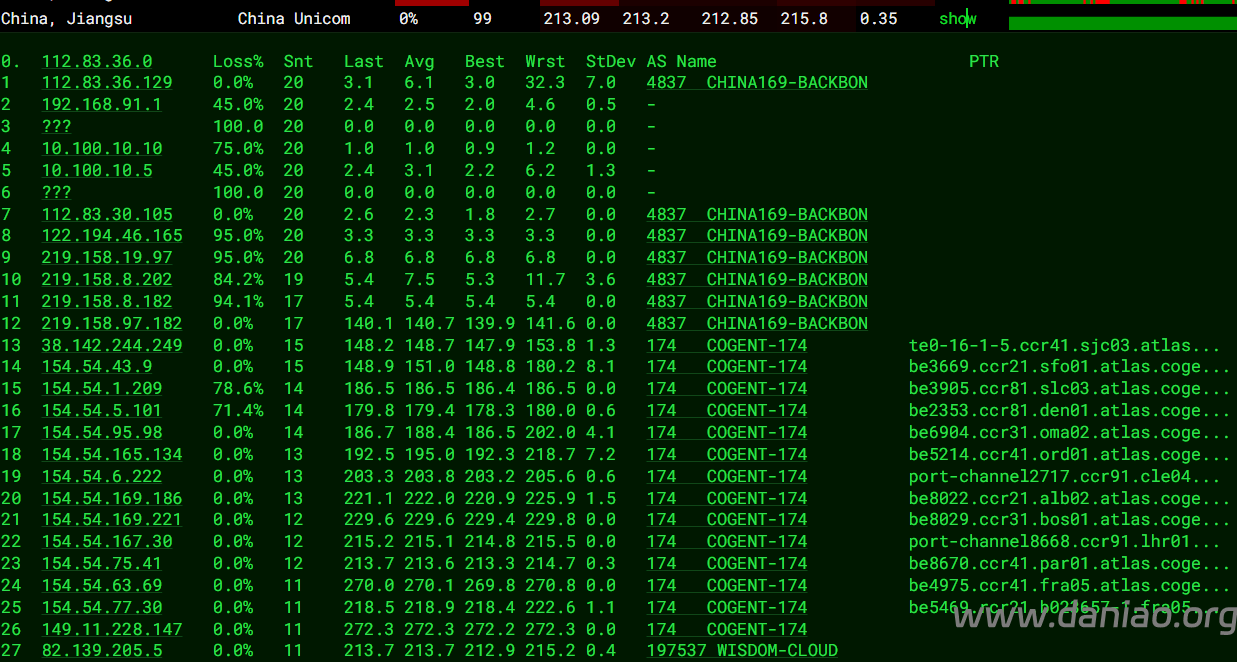Viewport: 1237px width, 662px height.
Task: Select the 10.100.10.10 IP link
Action: click(101, 149)
